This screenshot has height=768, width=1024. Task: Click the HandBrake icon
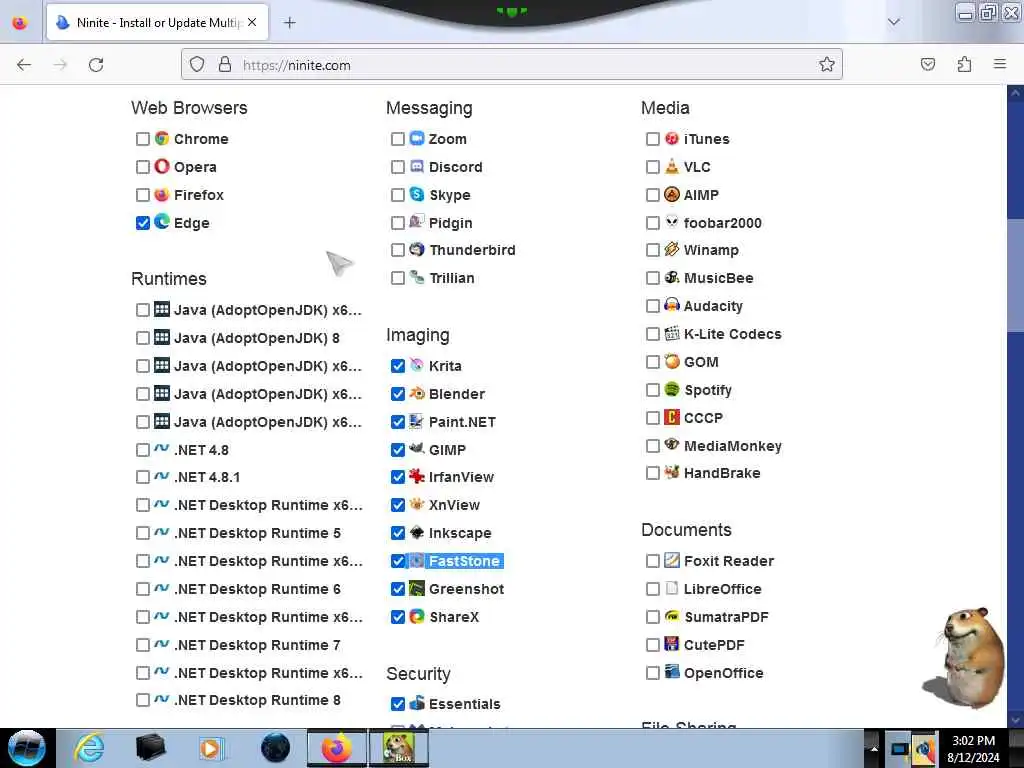click(672, 472)
